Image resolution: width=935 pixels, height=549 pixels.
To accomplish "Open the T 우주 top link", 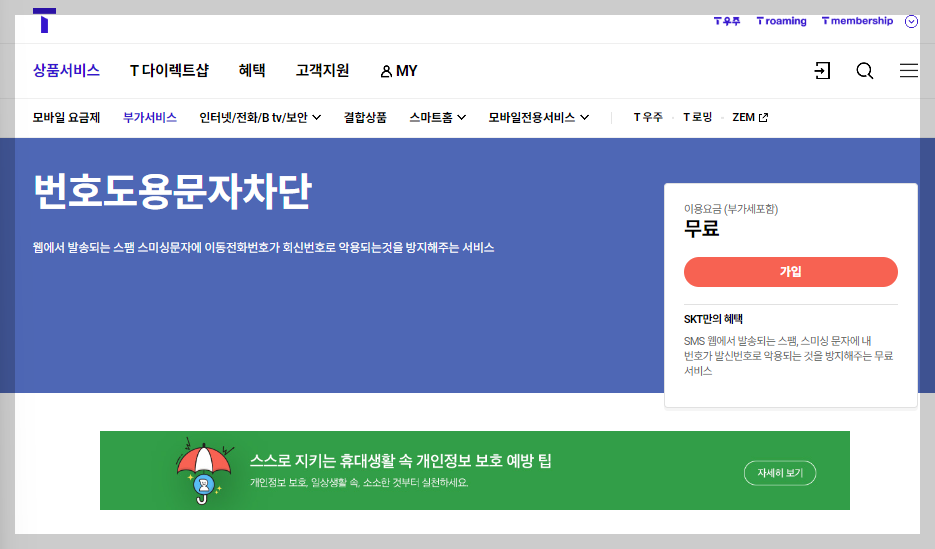I will [x=727, y=21].
